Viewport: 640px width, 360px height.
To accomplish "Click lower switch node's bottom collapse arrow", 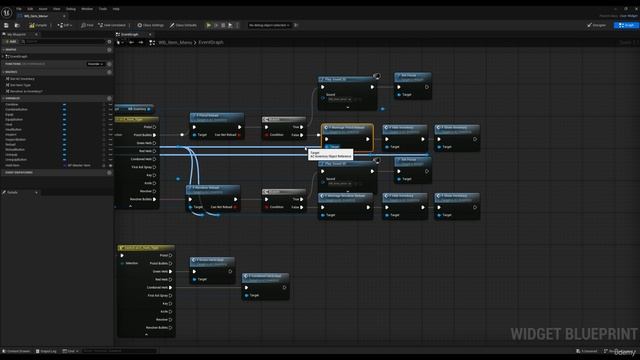I will [147, 334].
